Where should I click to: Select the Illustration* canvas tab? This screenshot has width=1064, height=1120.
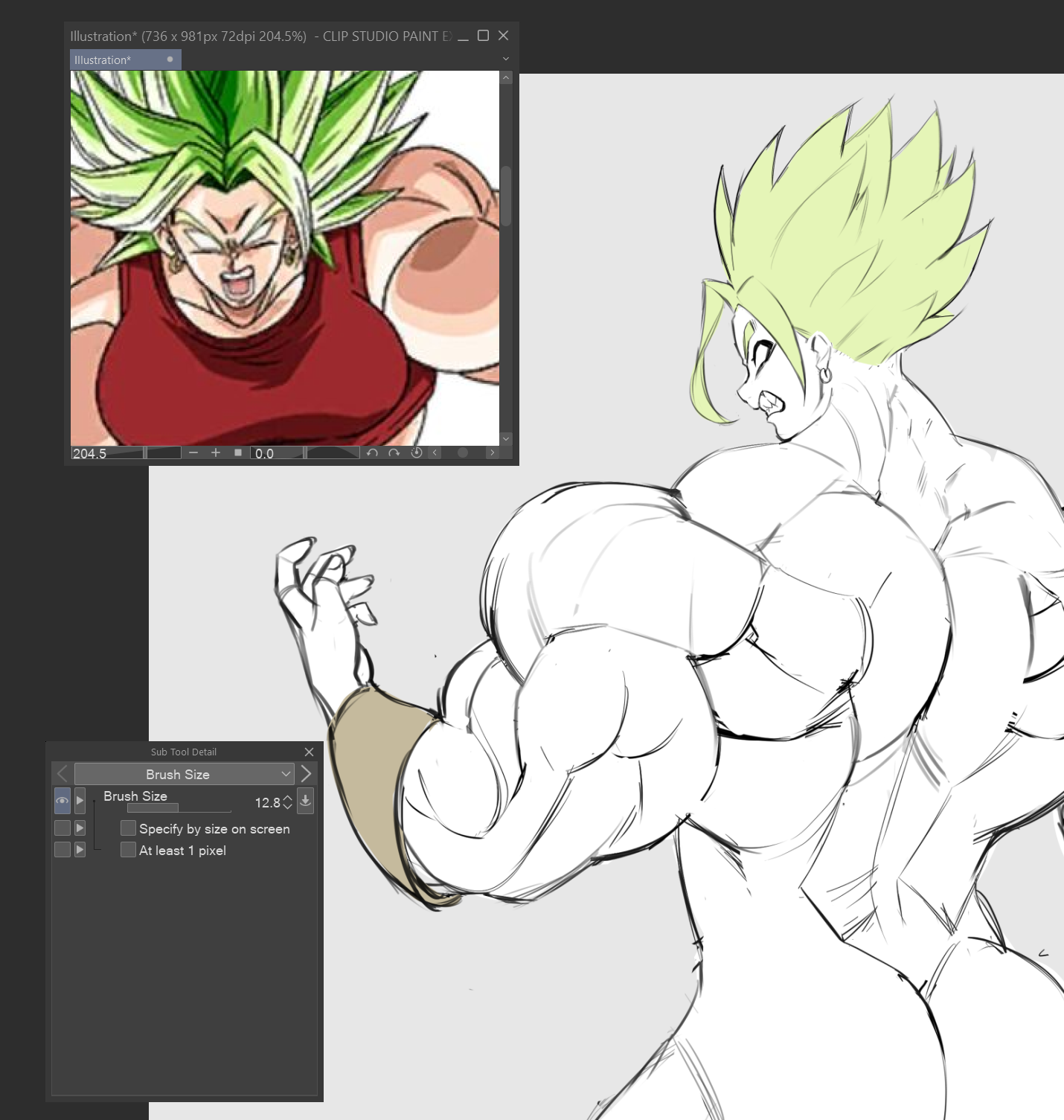pos(125,60)
